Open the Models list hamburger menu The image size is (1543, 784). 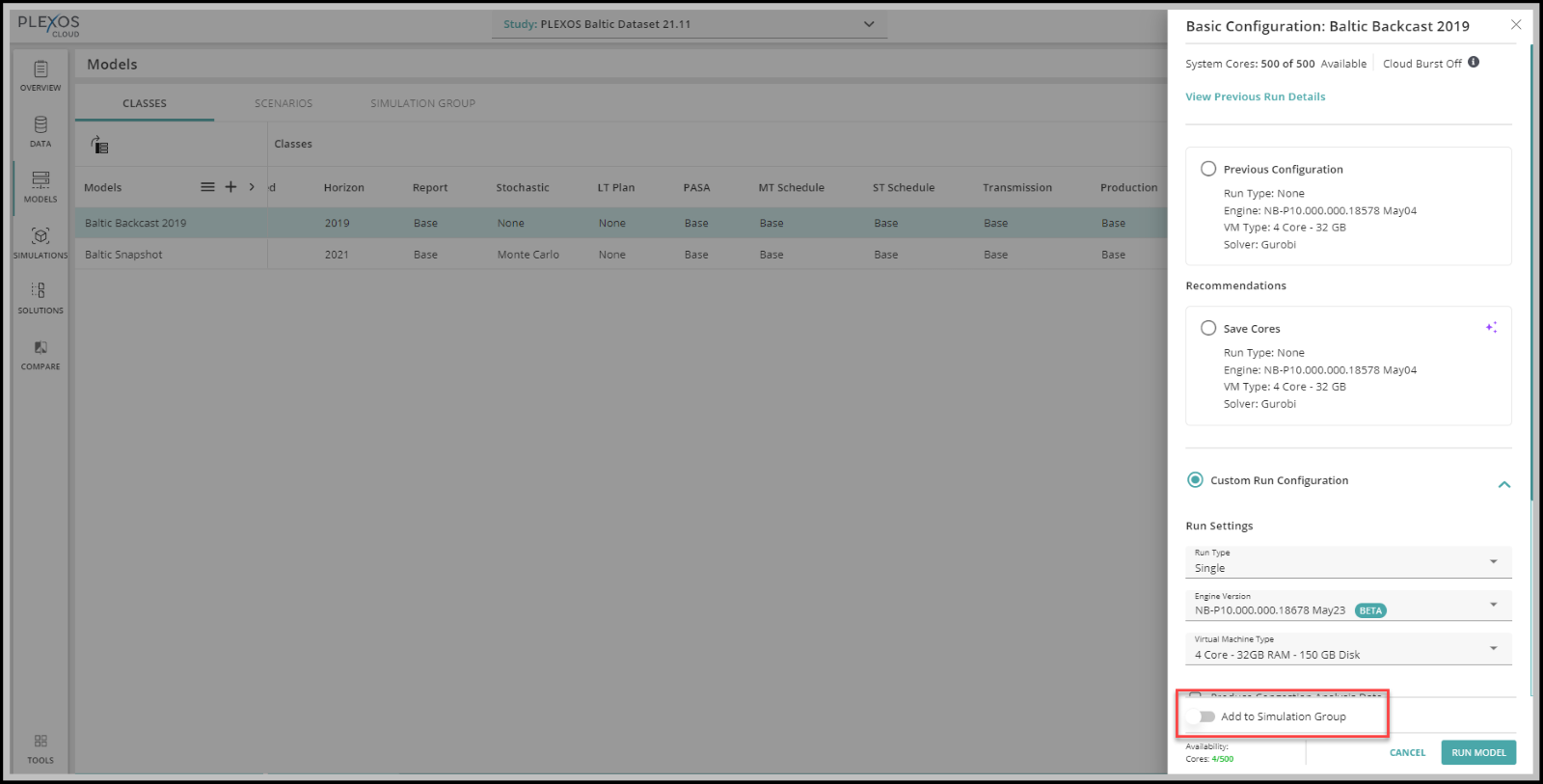[207, 187]
